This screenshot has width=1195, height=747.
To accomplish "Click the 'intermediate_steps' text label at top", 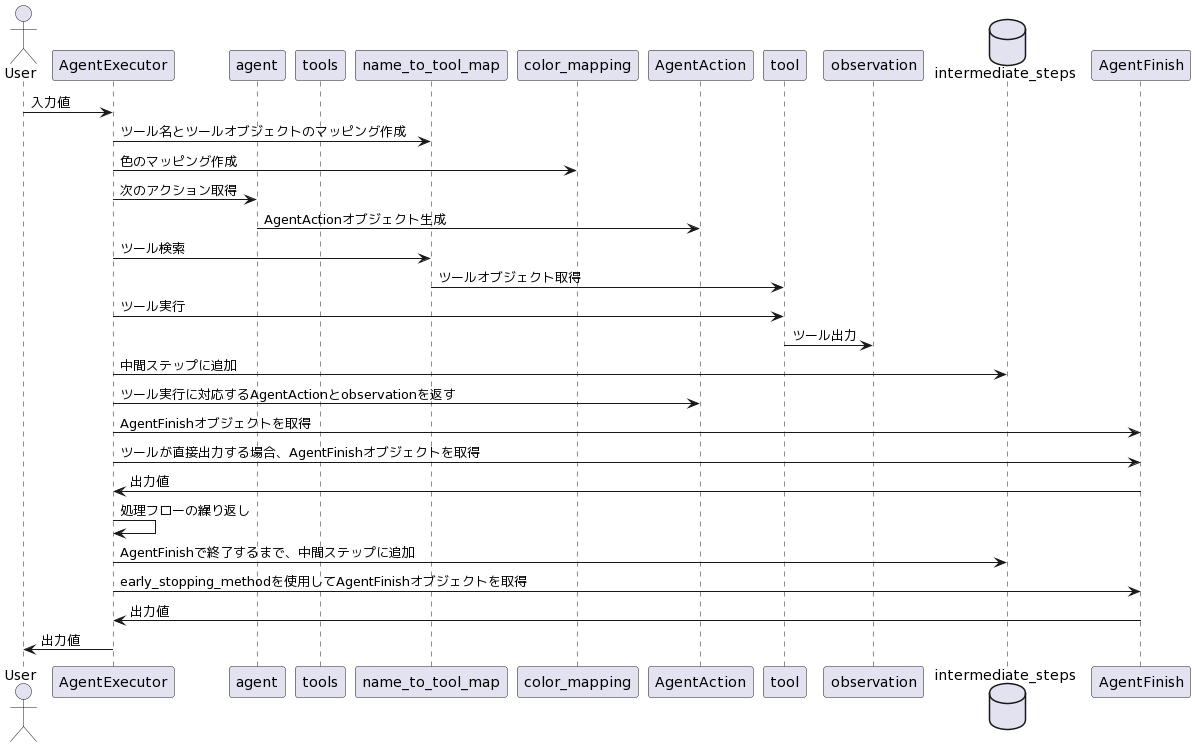I will [x=1005, y=73].
